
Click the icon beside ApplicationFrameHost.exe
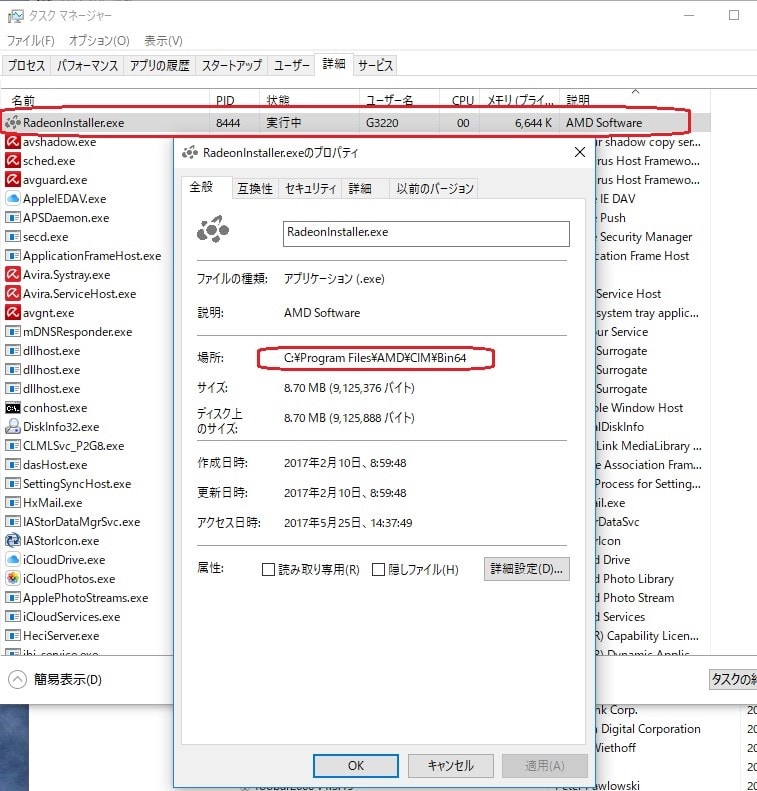pyautogui.click(x=13, y=256)
